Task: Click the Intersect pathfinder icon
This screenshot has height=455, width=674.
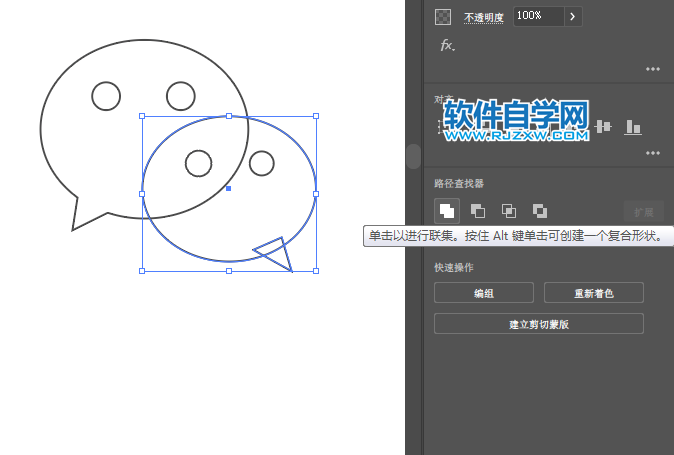Action: coord(509,211)
